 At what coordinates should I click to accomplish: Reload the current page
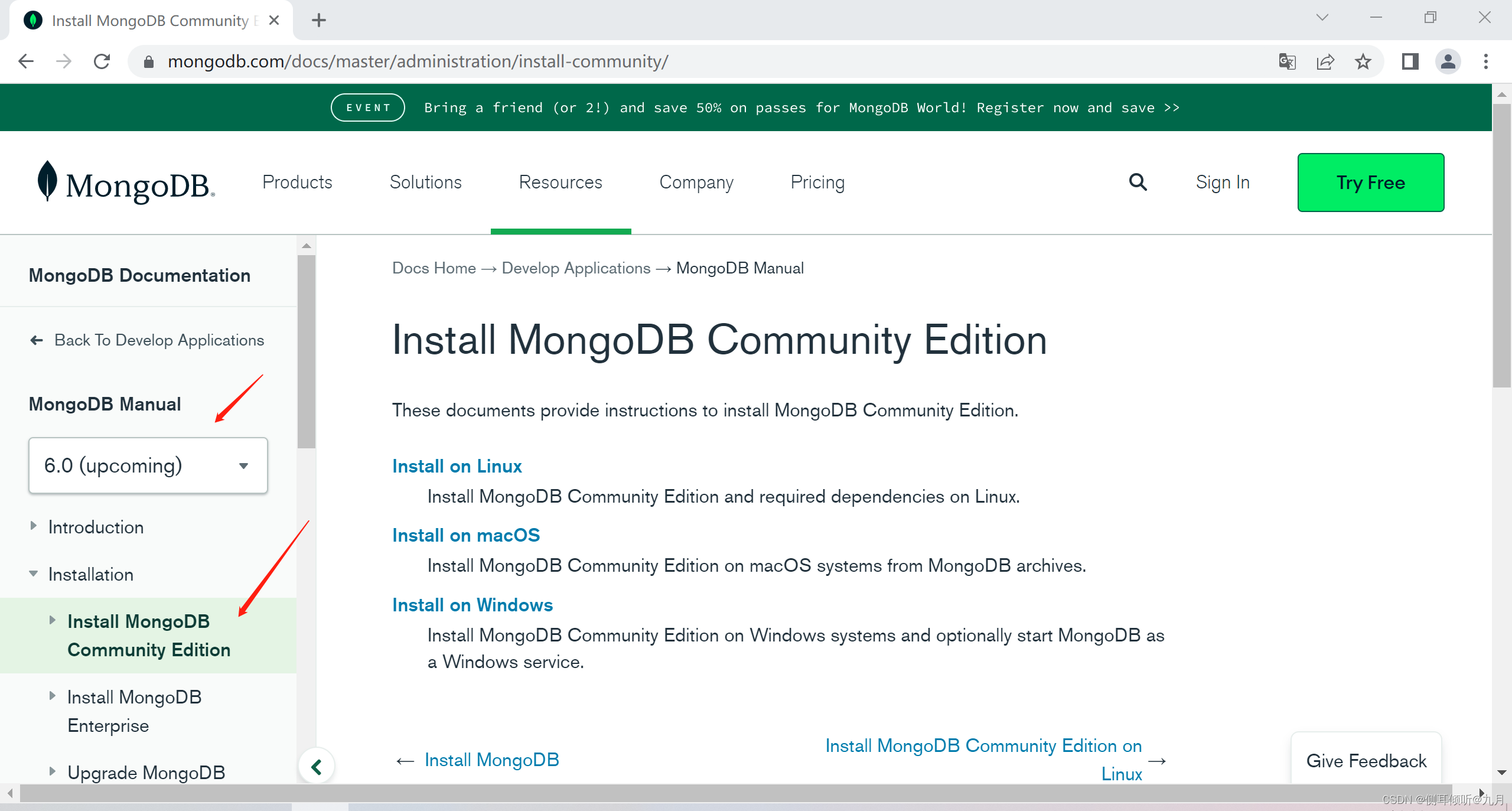[x=102, y=61]
